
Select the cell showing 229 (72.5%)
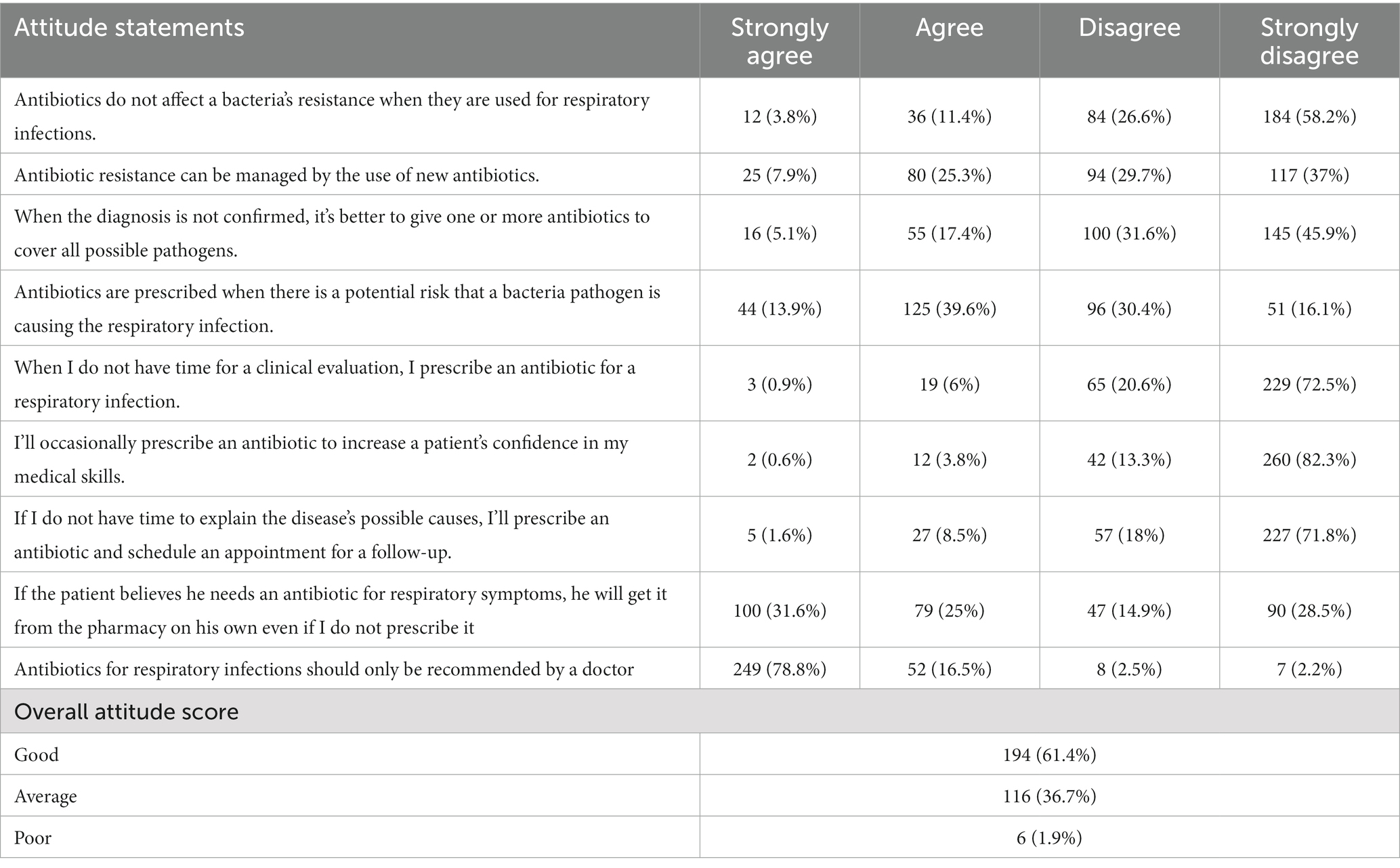1309,385
